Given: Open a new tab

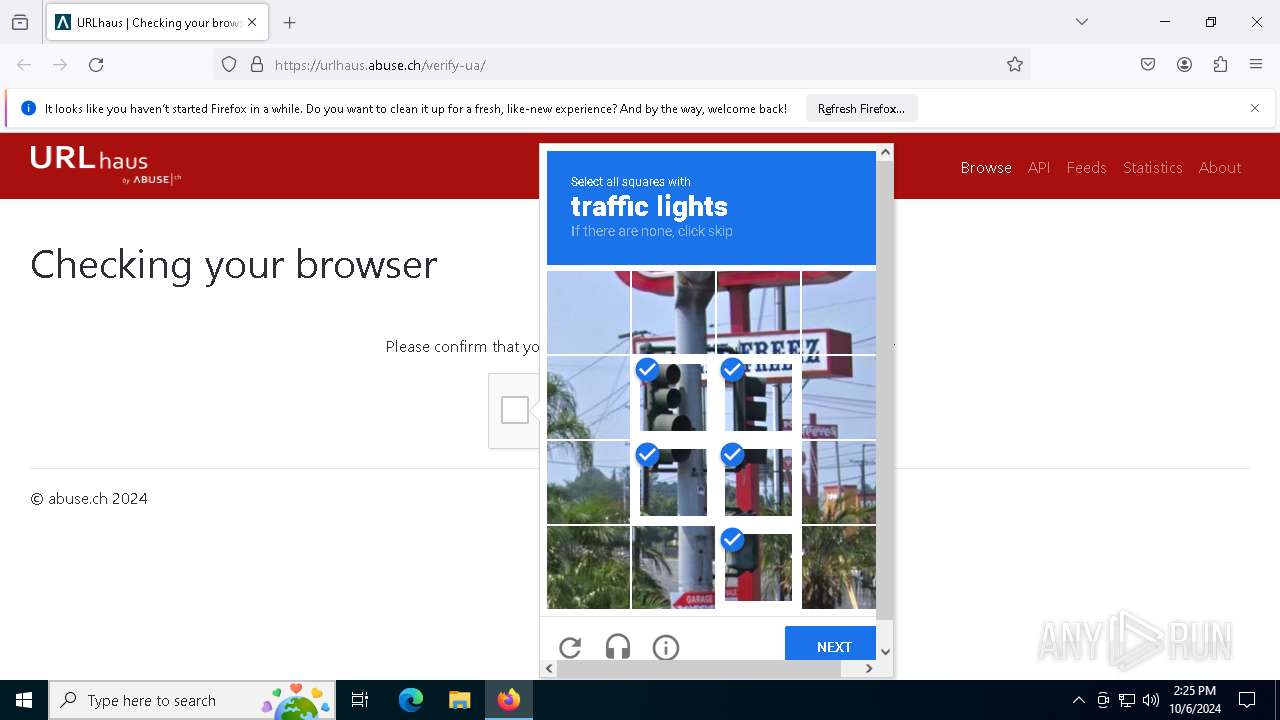Looking at the screenshot, I should tap(290, 22).
